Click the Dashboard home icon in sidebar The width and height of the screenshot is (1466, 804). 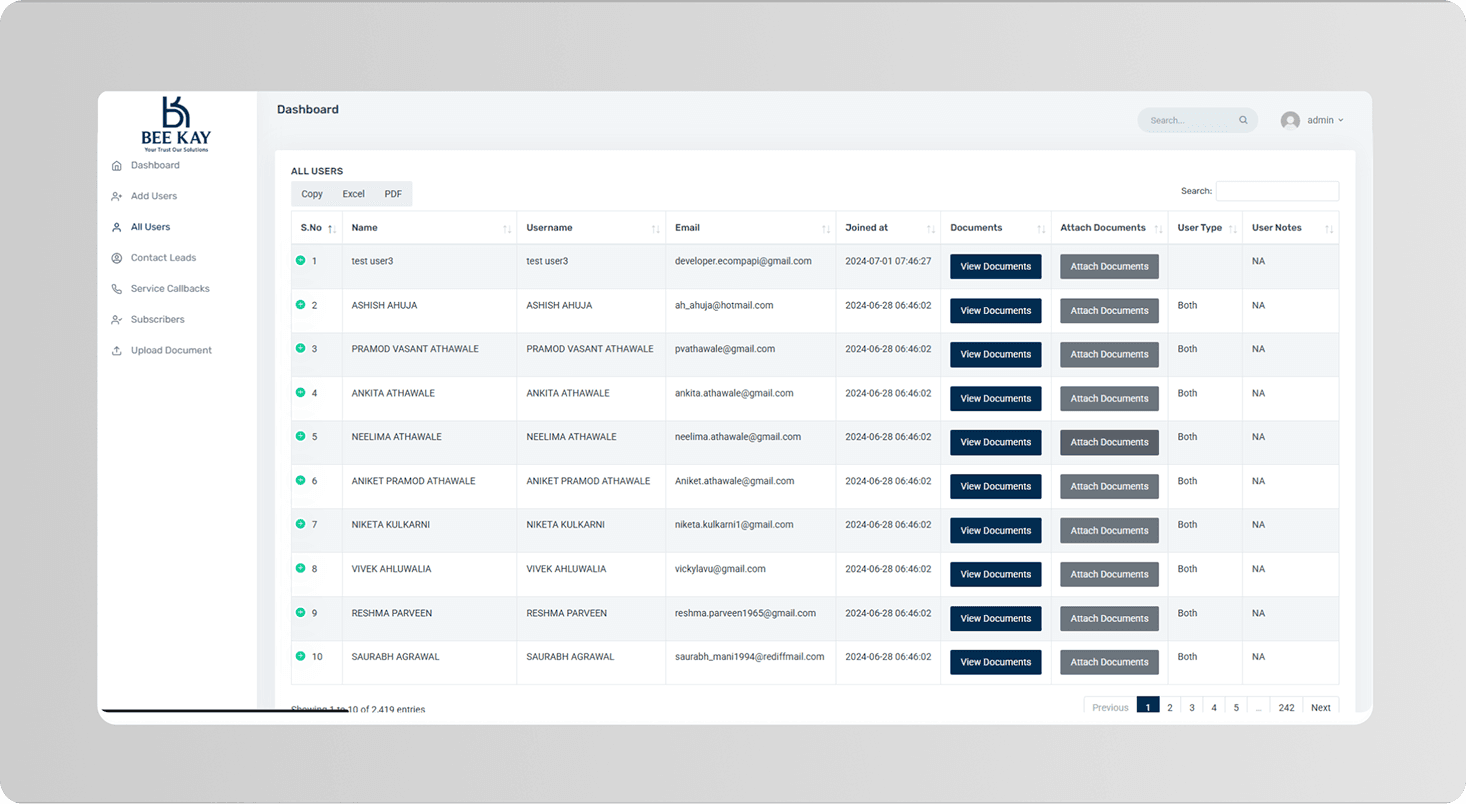click(x=117, y=166)
